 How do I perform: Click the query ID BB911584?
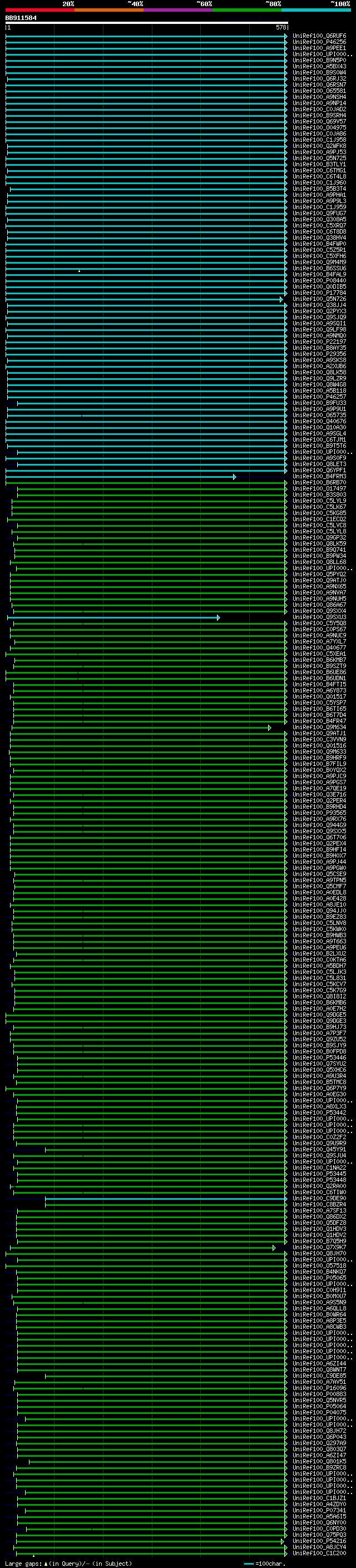click(21, 18)
